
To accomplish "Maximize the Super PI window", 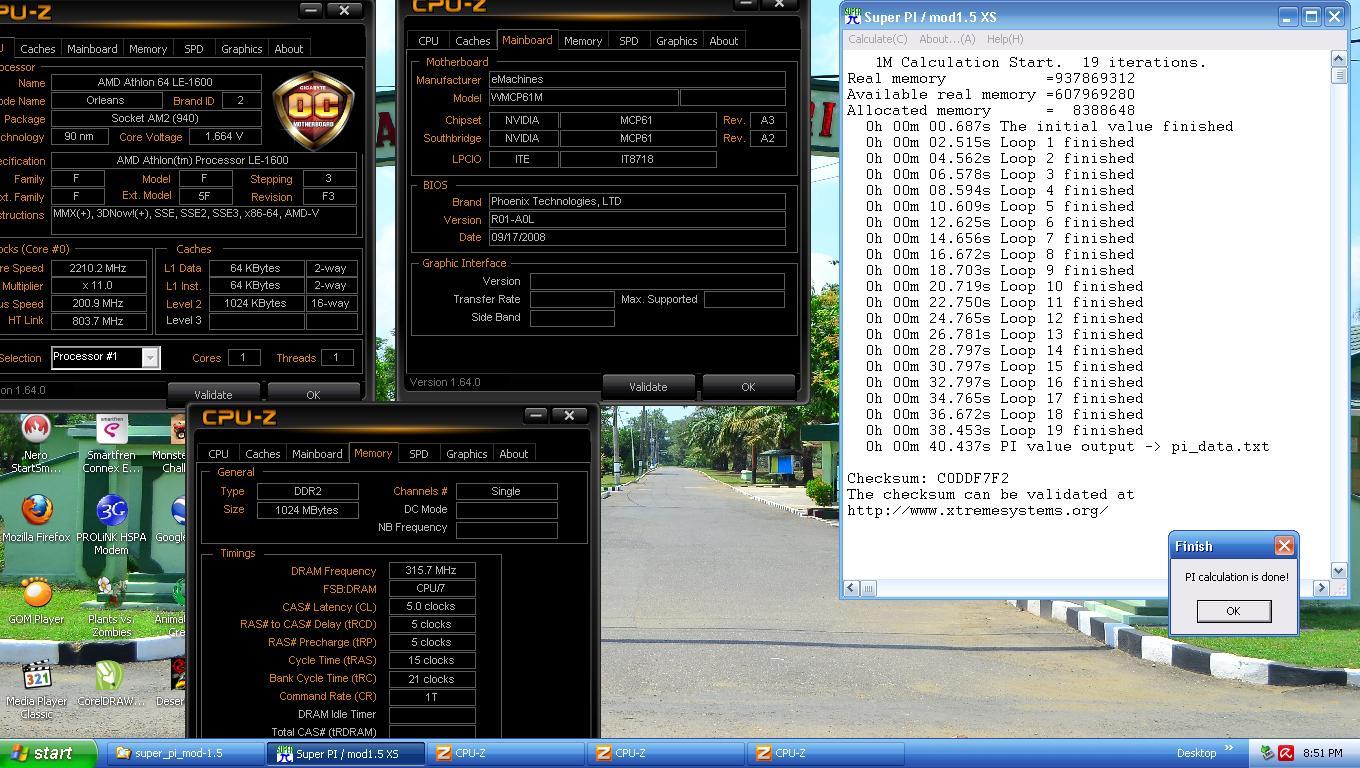I will coord(1310,16).
